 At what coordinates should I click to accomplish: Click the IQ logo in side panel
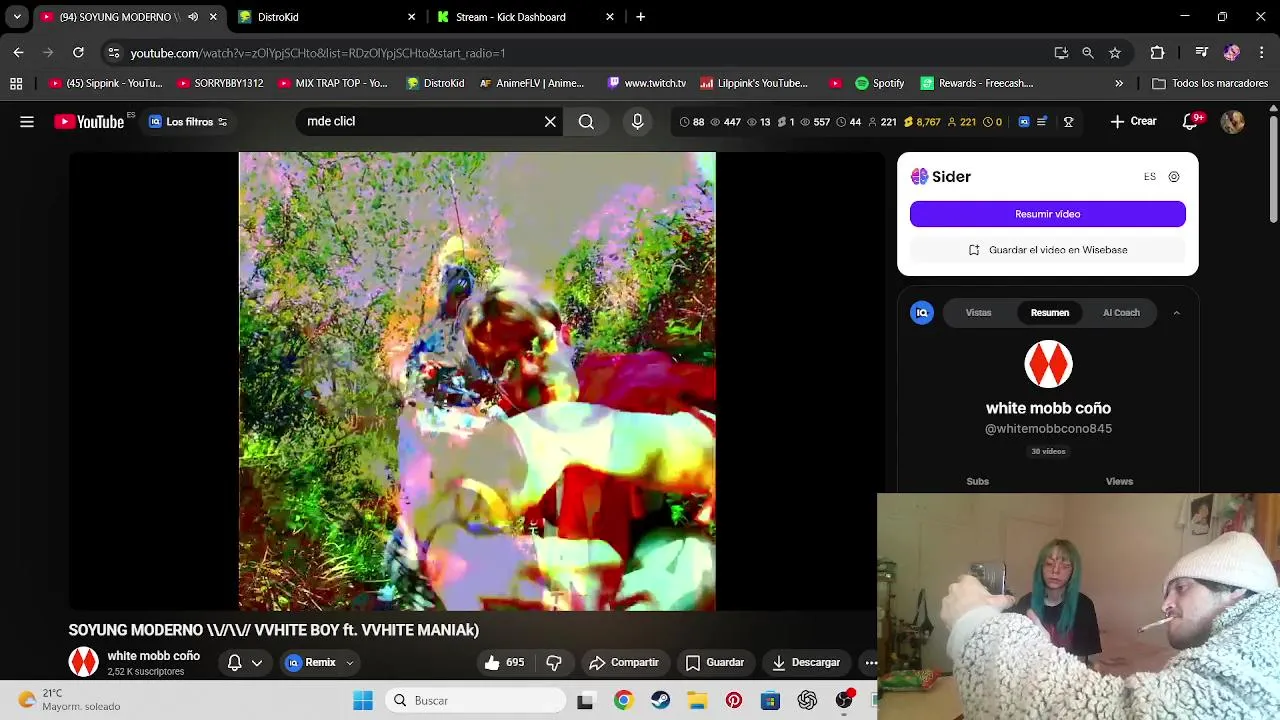click(922, 313)
